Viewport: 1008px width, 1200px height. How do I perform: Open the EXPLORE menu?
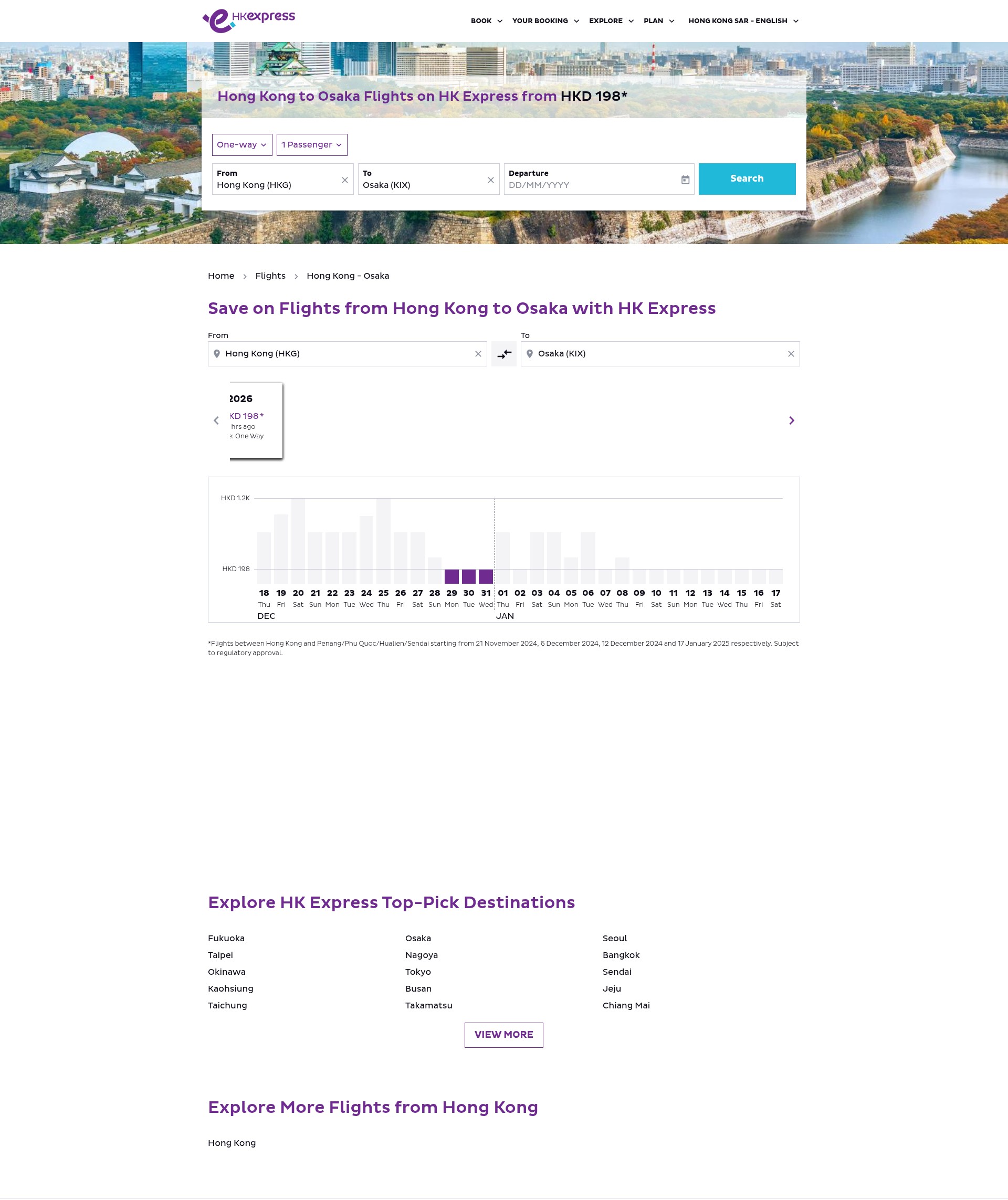(x=612, y=20)
